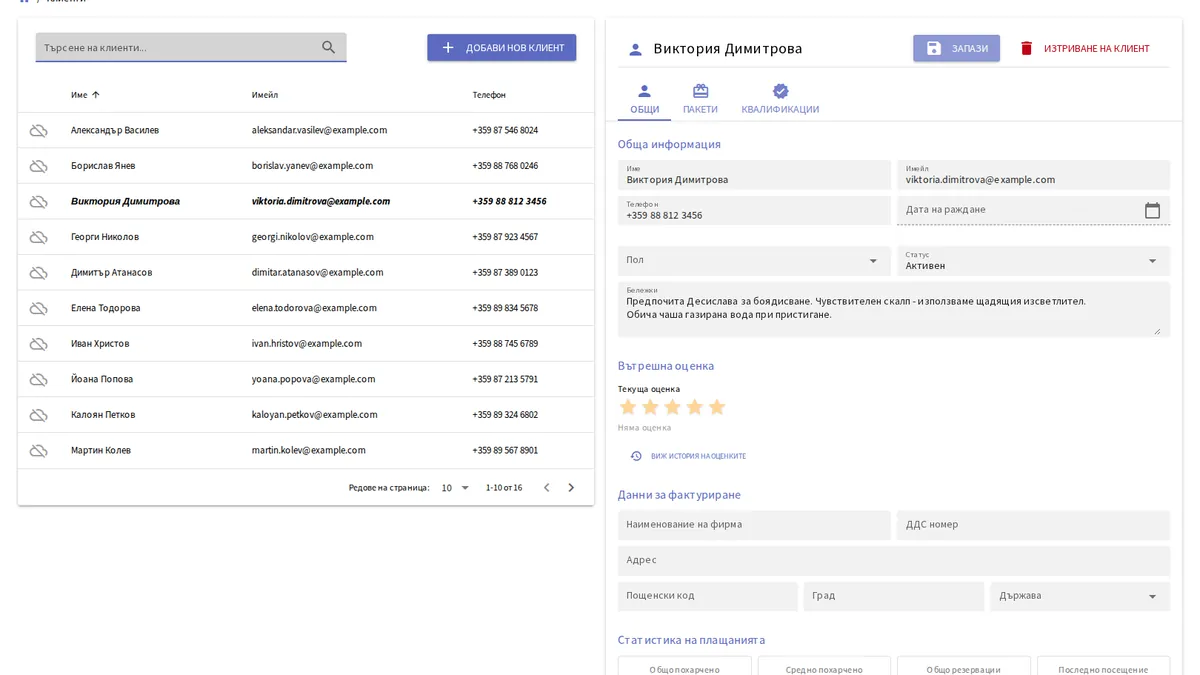1200x675 pixels.
Task: Click the person icon beside Виктория Димитрова title
Action: pyautogui.click(x=635, y=49)
